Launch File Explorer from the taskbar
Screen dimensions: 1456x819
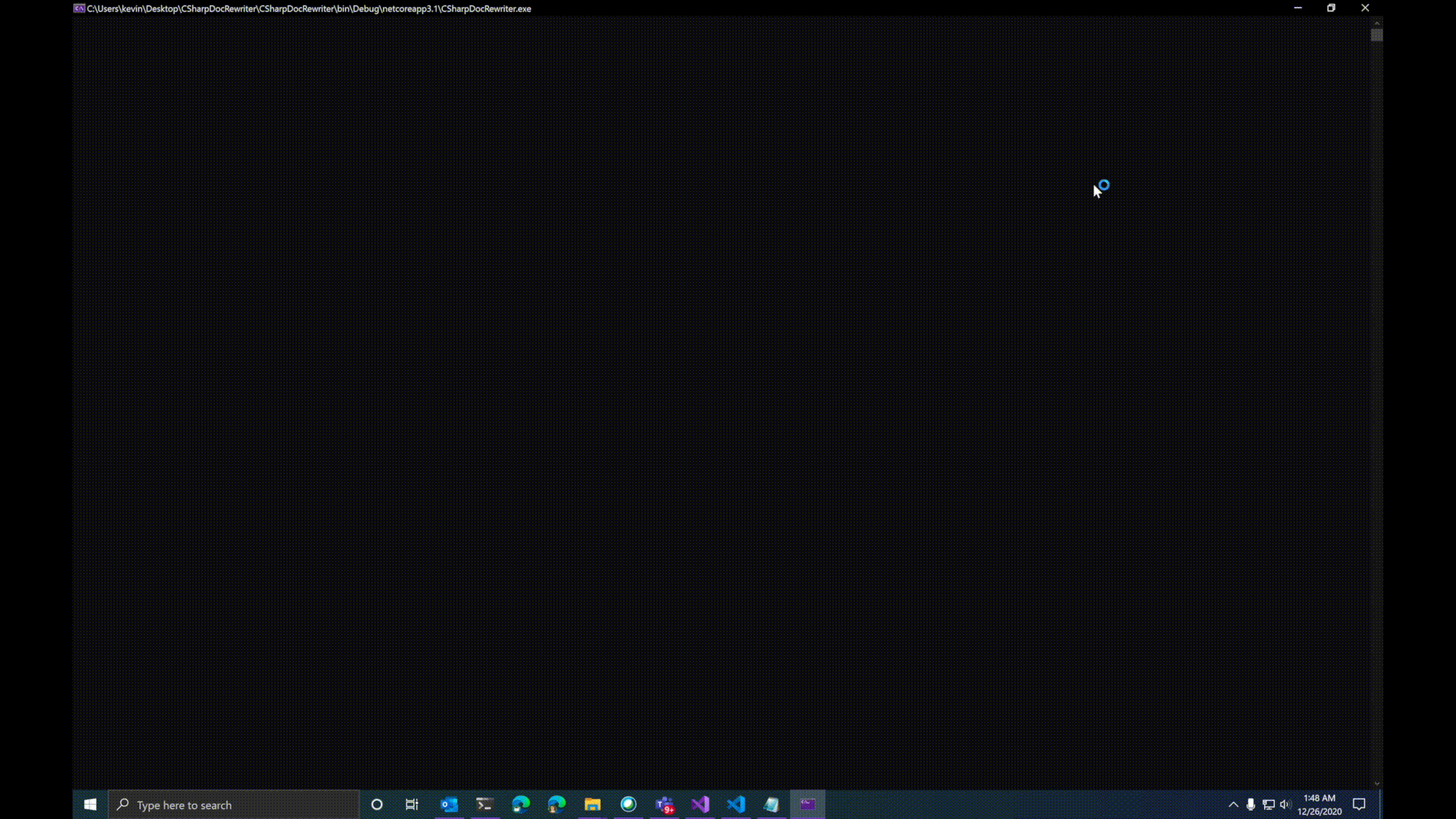click(592, 805)
